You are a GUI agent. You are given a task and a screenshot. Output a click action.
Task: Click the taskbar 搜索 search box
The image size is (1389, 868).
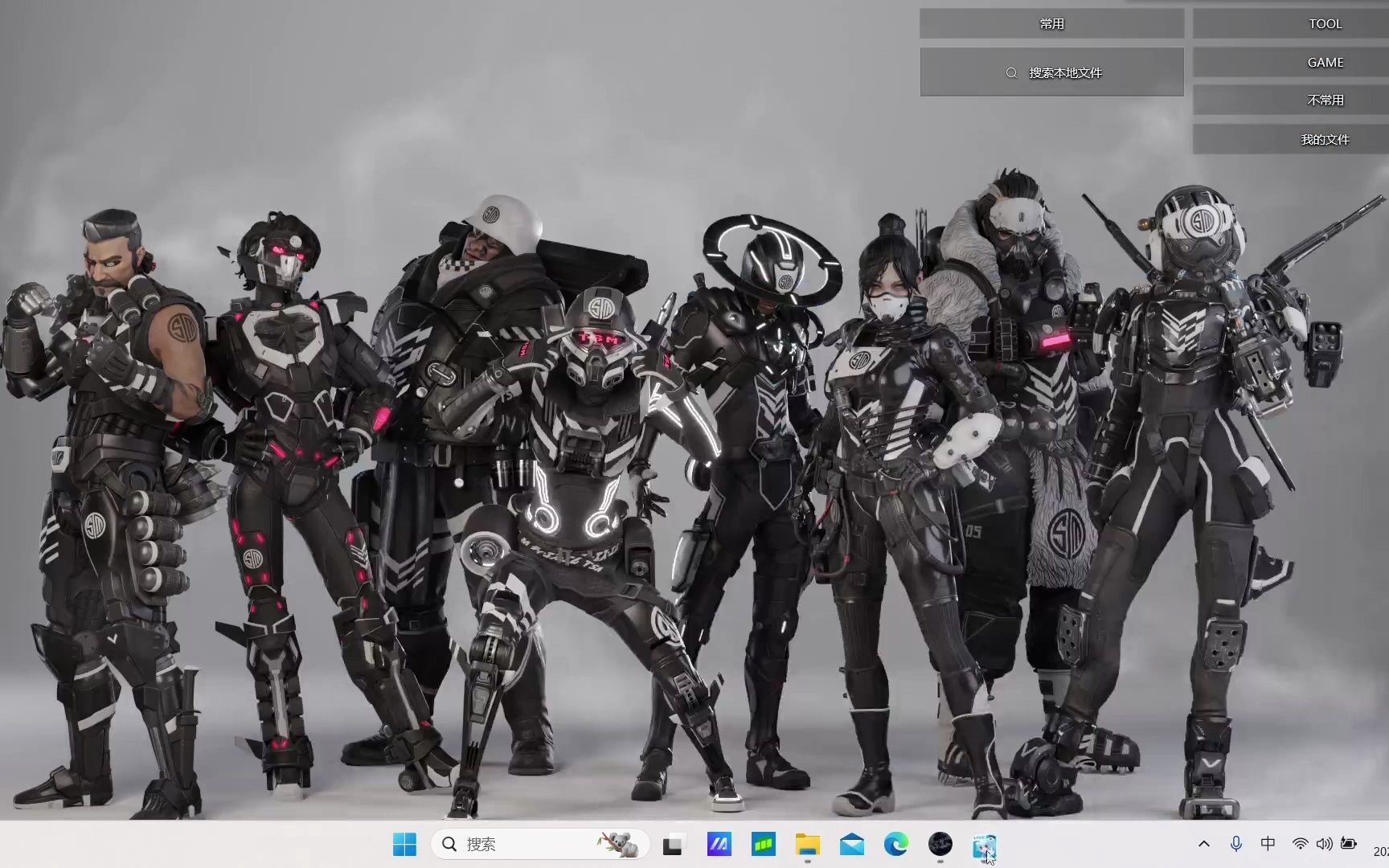tap(540, 844)
